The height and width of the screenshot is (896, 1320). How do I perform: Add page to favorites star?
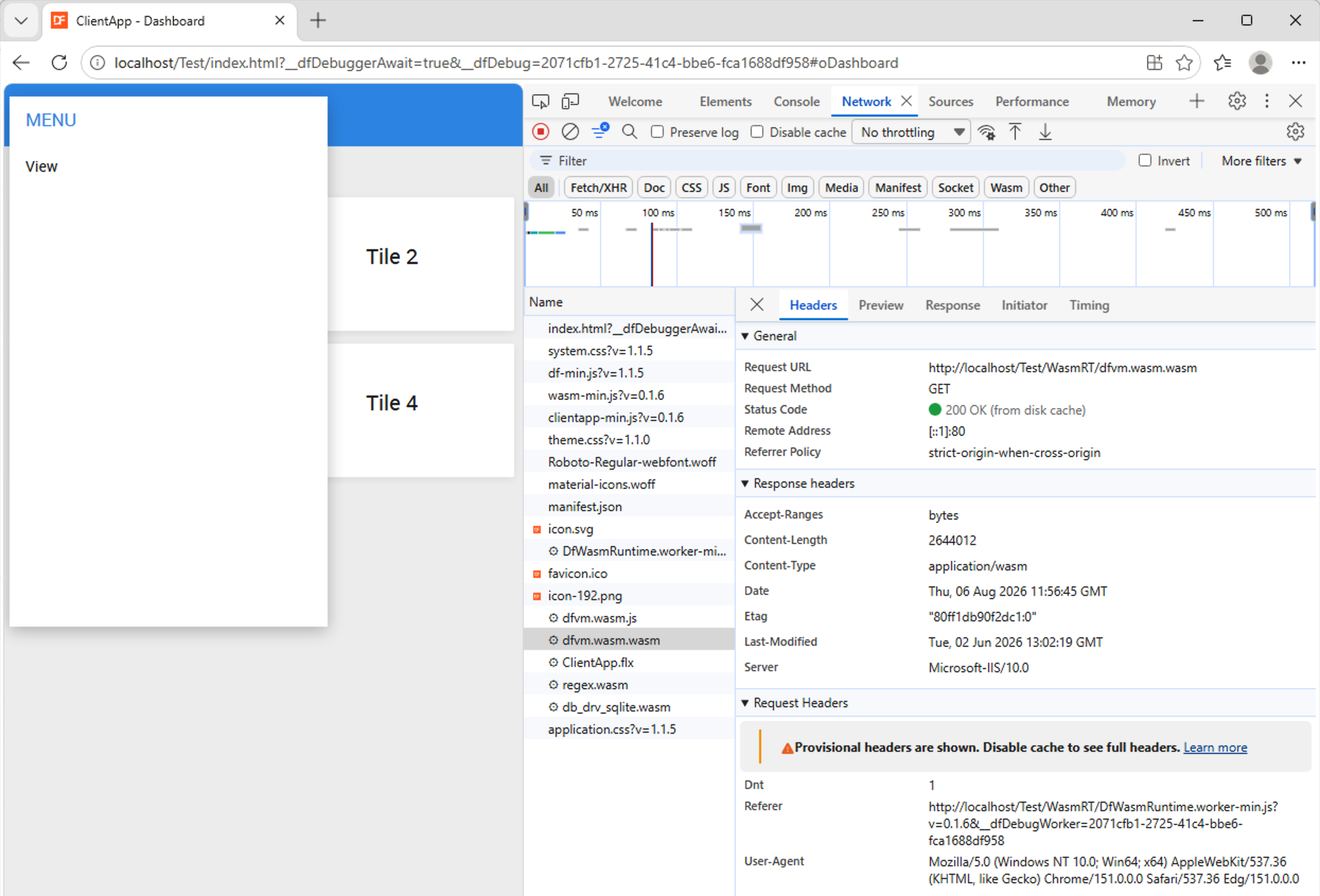pyautogui.click(x=1184, y=63)
